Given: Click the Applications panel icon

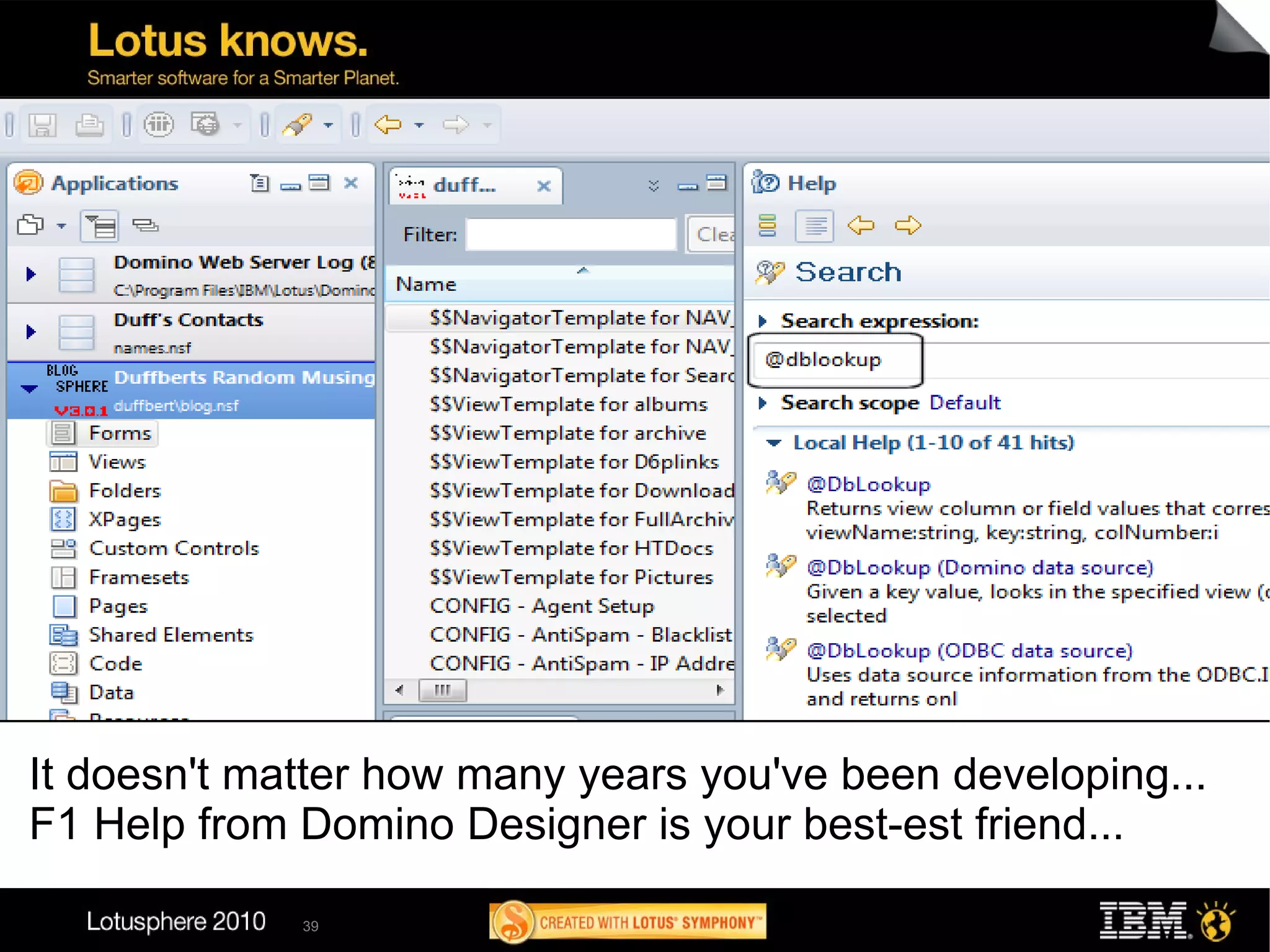Looking at the screenshot, I should [x=29, y=183].
